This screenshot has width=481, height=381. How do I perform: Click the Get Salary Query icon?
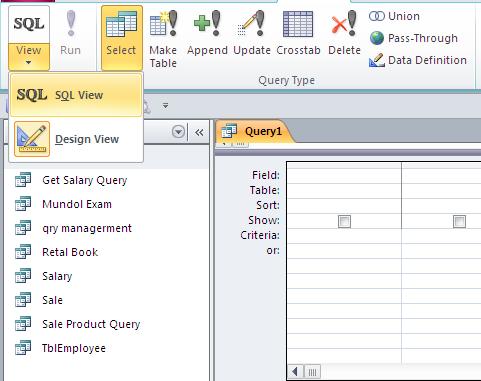point(23,180)
